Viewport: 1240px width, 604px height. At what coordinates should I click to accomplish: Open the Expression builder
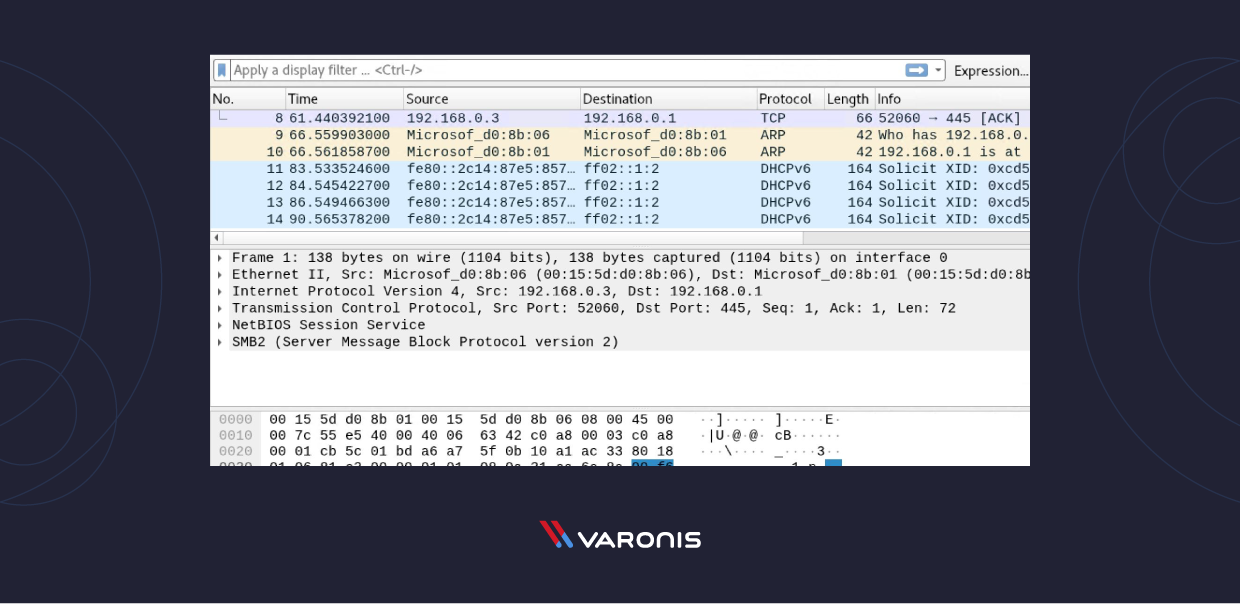[990, 70]
